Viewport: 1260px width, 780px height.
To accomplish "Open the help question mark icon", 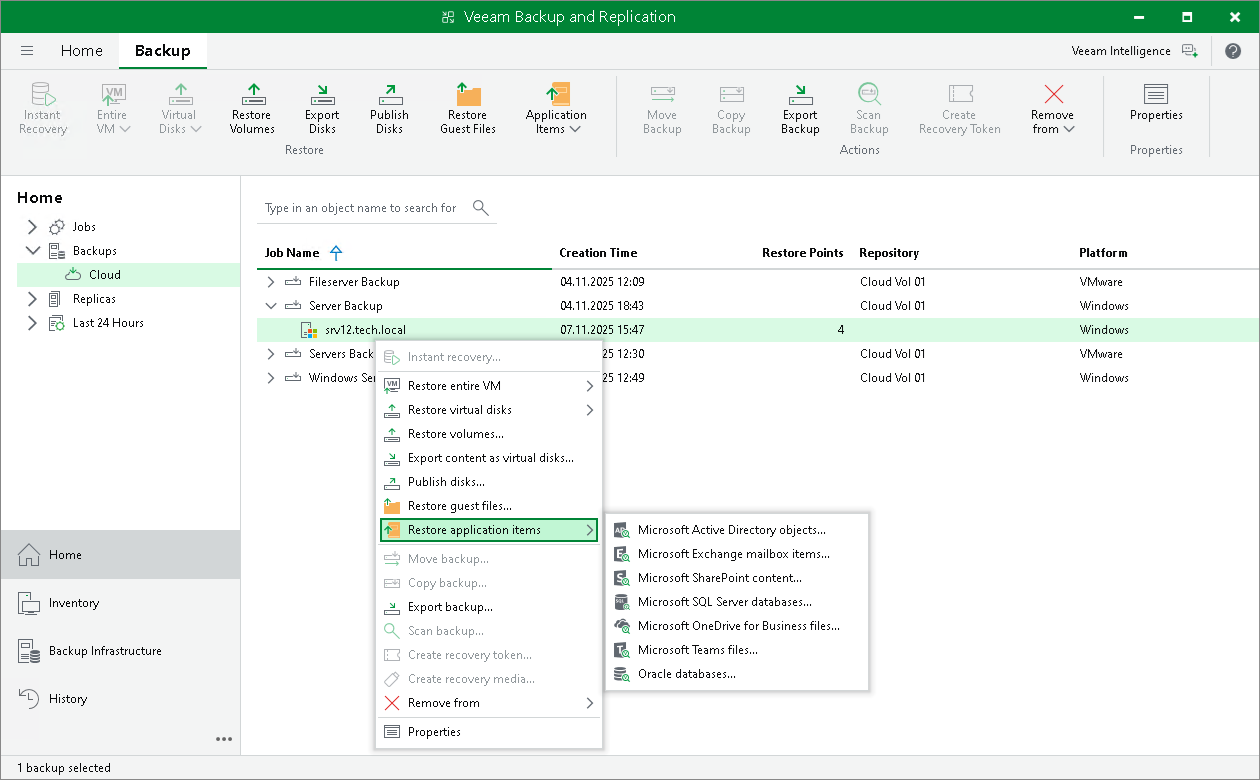I will click(1233, 51).
